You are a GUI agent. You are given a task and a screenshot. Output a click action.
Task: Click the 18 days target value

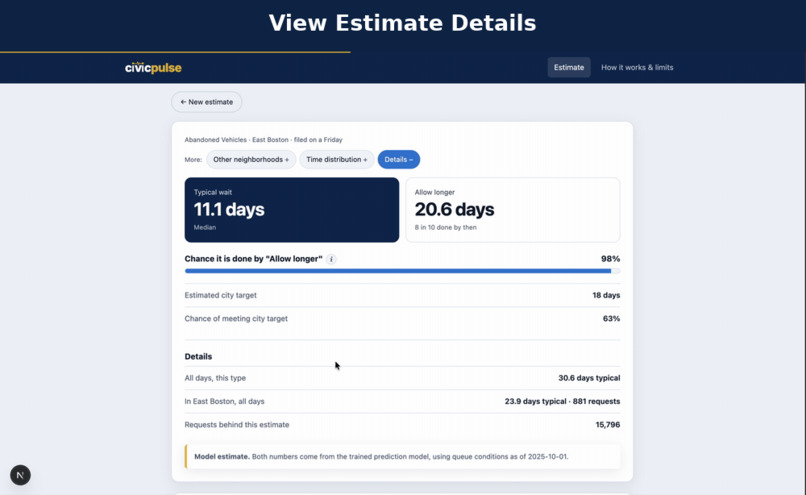point(606,295)
